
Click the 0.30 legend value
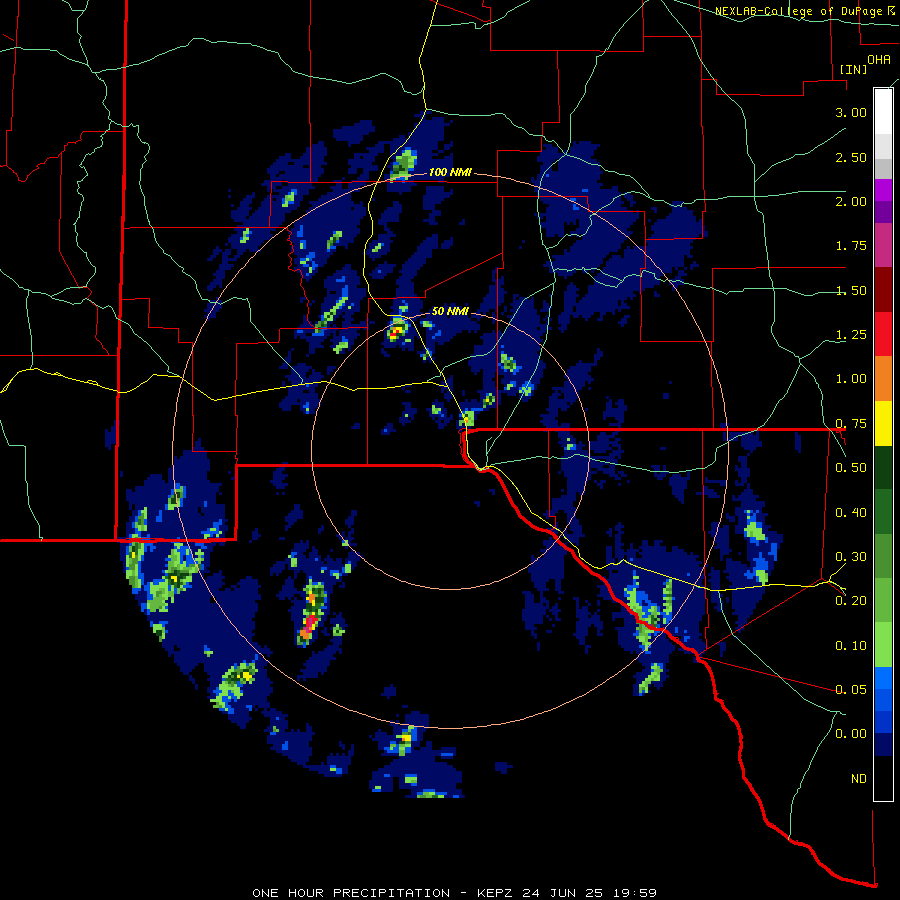(851, 557)
